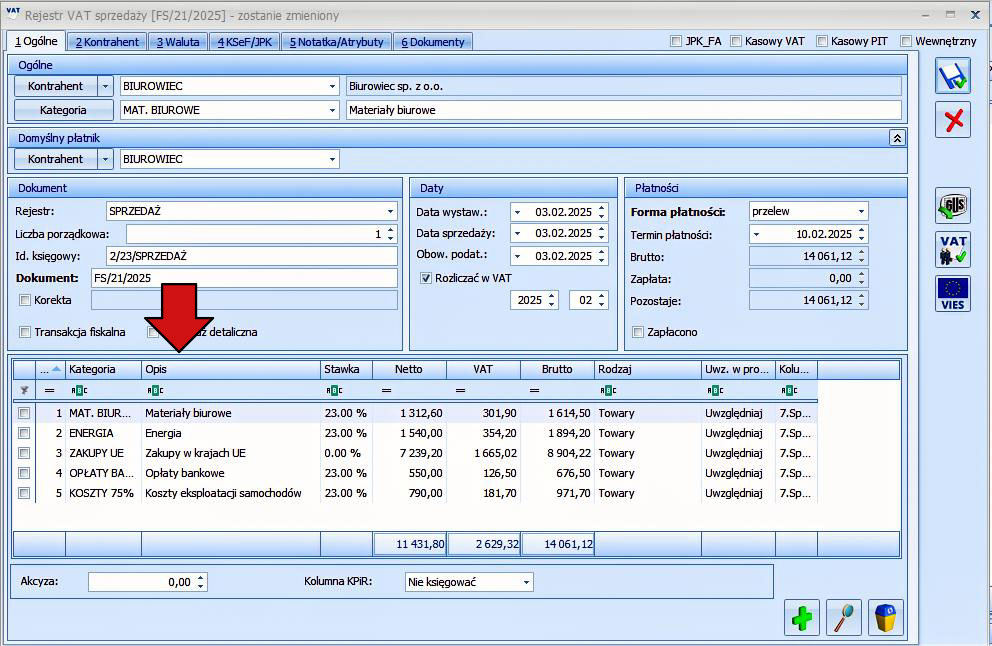Click the Kontrahent button in Ogólne
The image size is (992, 646).
click(x=56, y=86)
